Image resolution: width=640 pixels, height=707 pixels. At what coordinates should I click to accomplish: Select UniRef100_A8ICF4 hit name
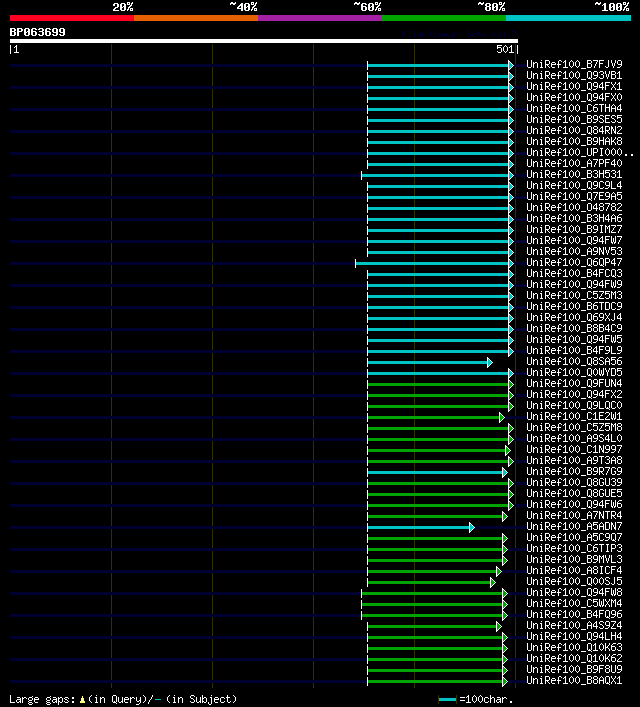[574, 570]
